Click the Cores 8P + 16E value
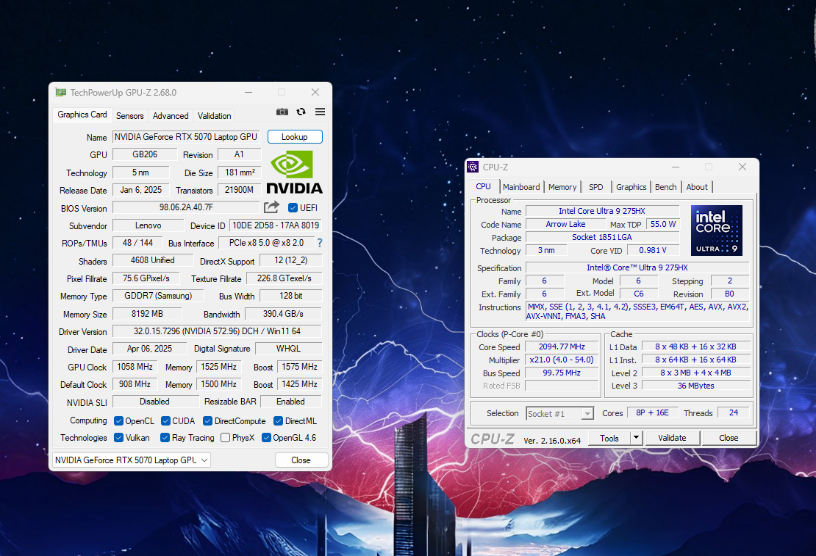 coord(652,412)
